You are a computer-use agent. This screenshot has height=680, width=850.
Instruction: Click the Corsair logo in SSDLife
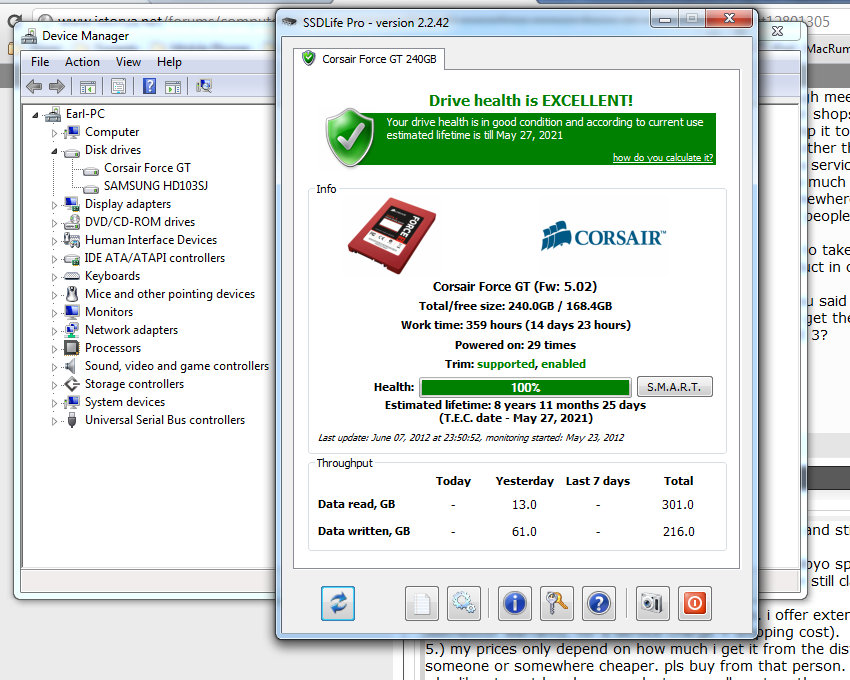coord(603,236)
